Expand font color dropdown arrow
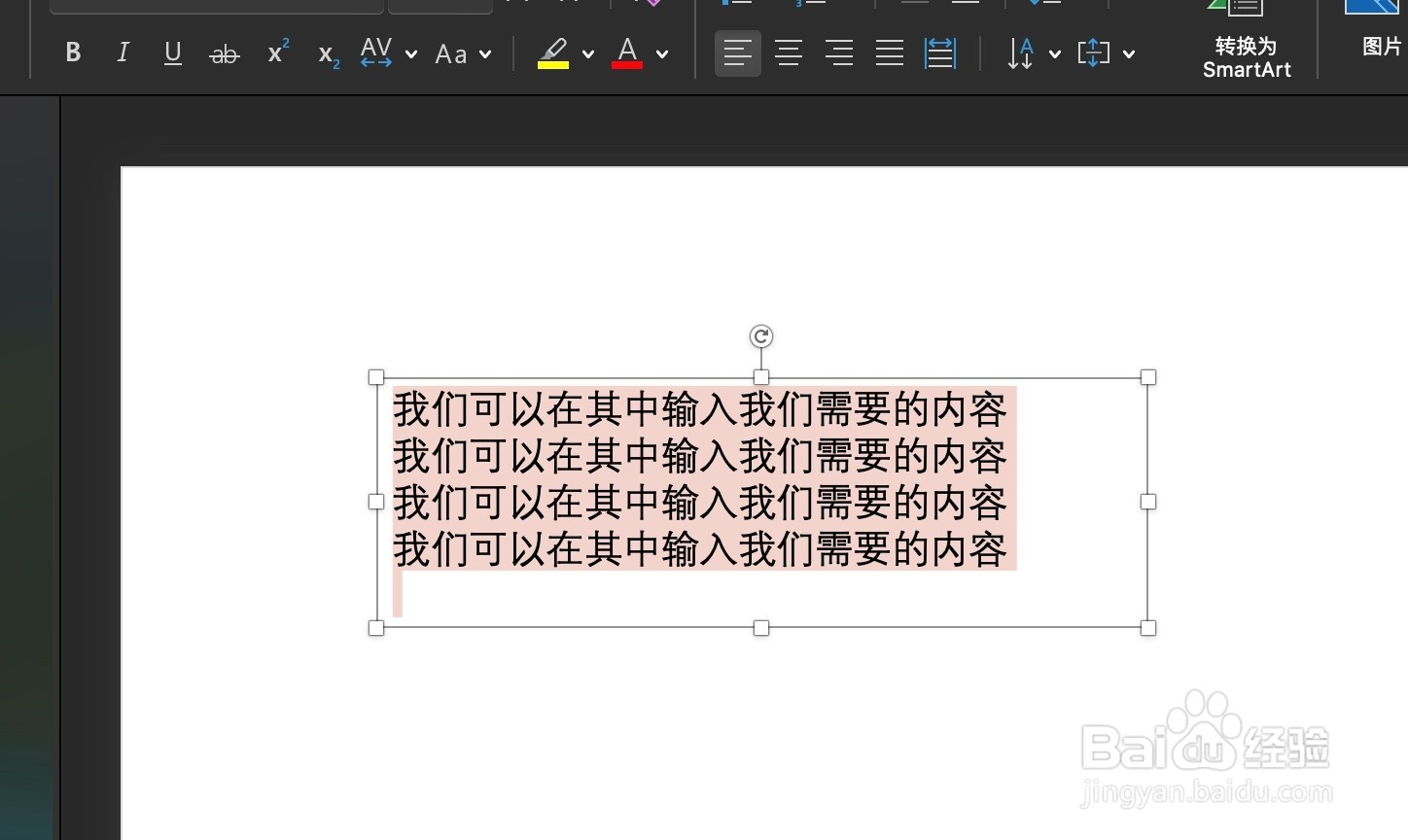1408x840 pixels. pos(662,54)
